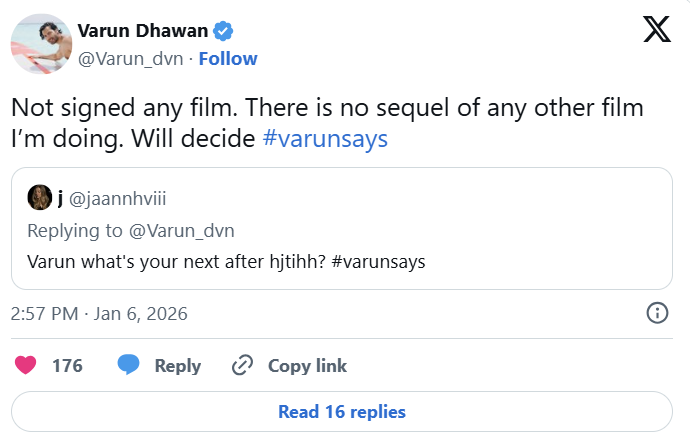
Task: Follow the Varun_dvn account
Action: point(228,58)
